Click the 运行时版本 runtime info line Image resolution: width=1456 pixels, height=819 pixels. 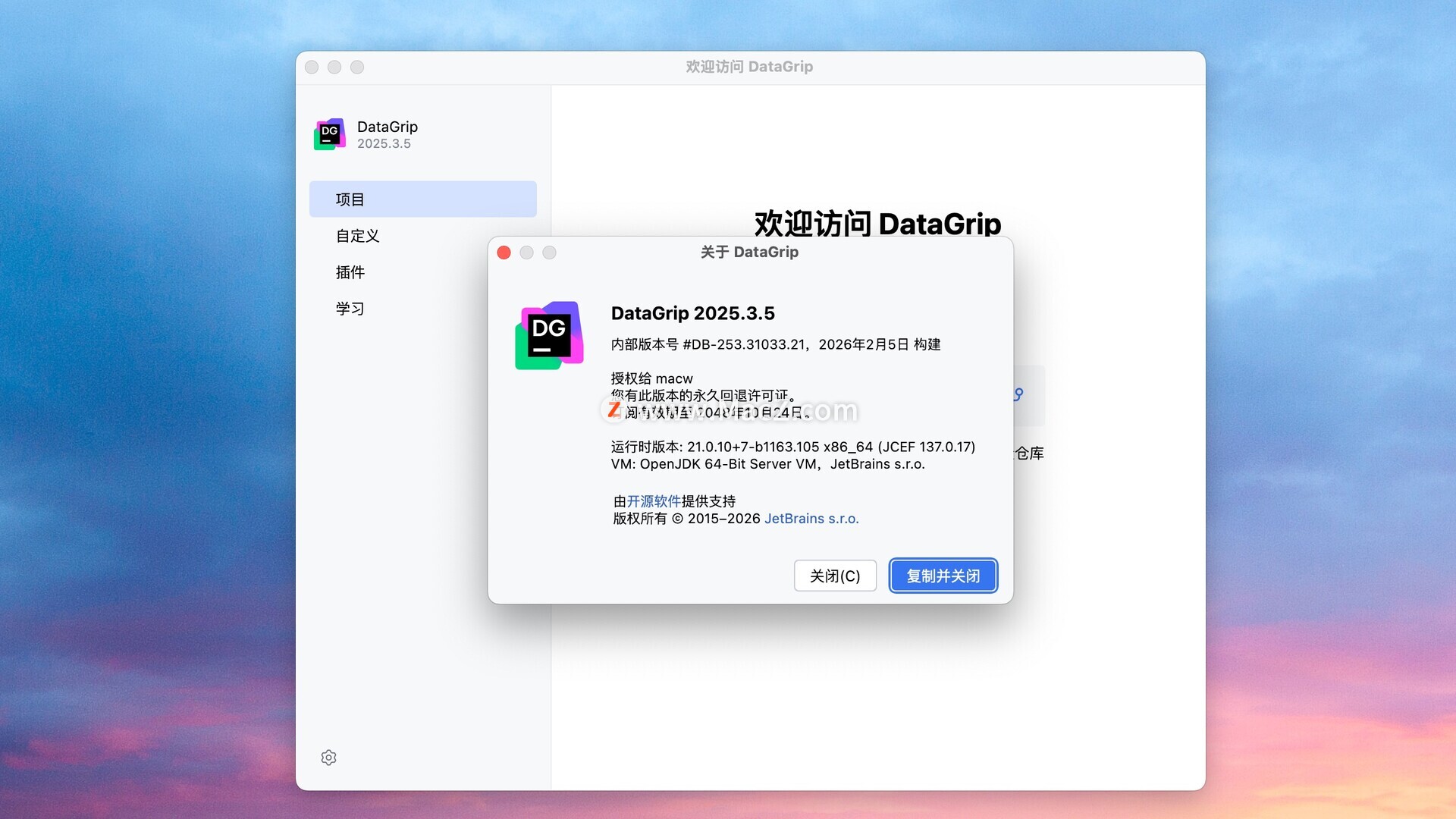click(x=792, y=447)
